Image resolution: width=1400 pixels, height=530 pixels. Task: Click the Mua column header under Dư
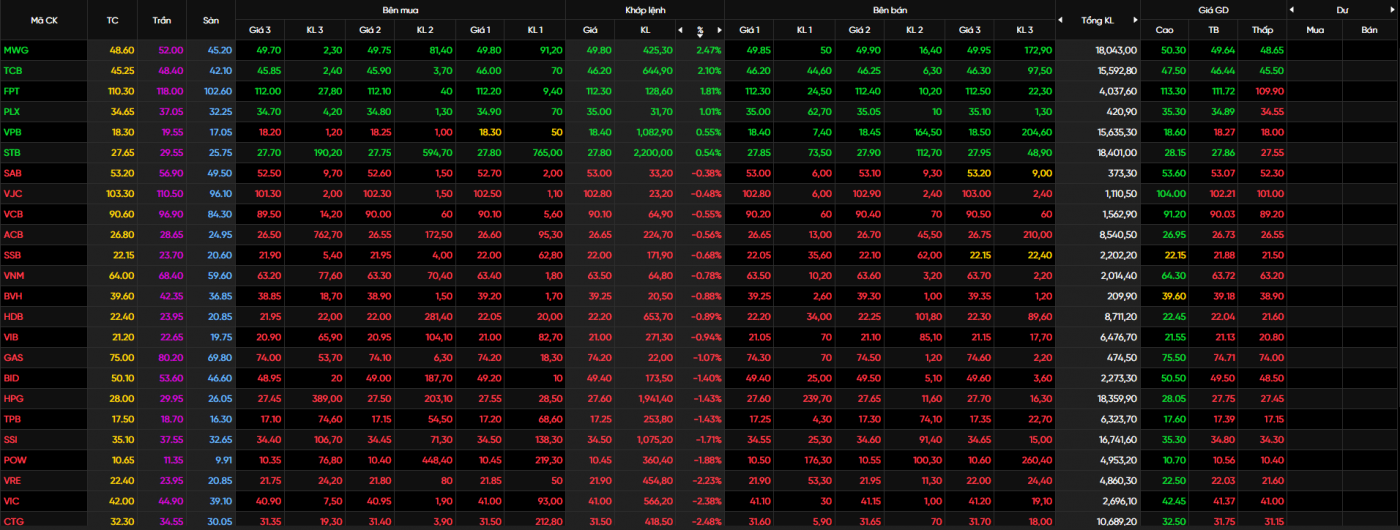(1315, 30)
